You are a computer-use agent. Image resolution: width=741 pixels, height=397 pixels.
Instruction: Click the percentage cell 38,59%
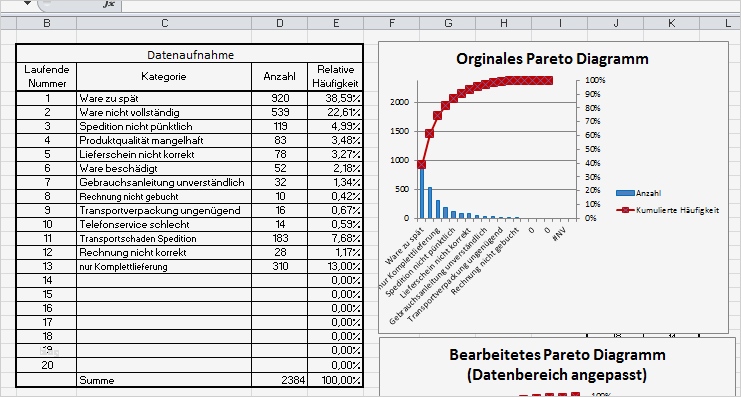(336, 98)
